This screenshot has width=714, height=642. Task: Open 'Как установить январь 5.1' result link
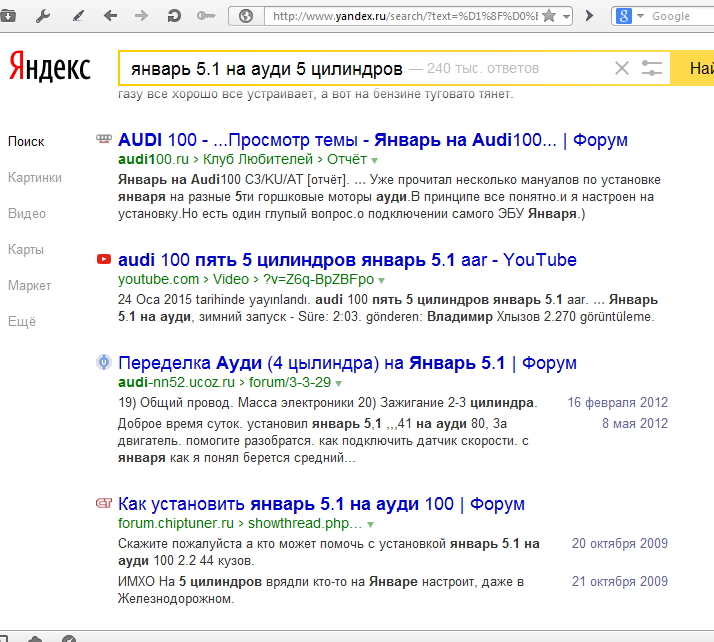[x=321, y=504]
